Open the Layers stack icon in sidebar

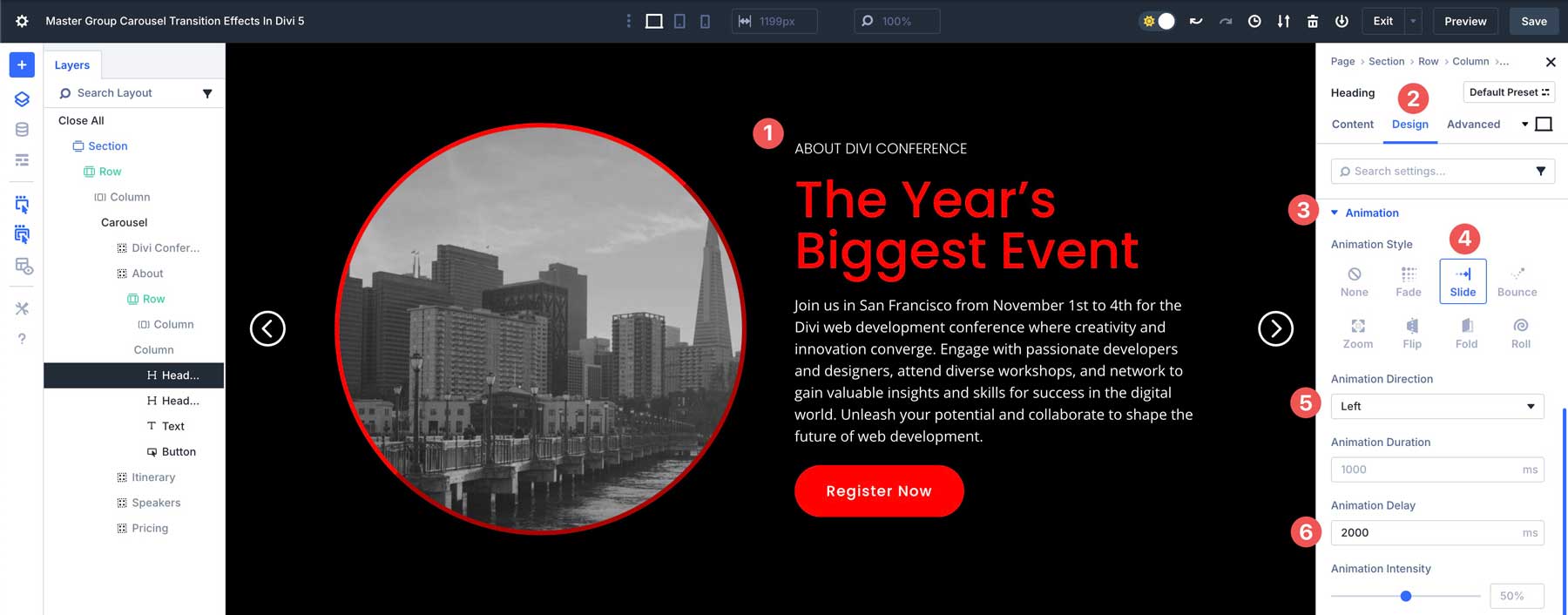[22, 99]
